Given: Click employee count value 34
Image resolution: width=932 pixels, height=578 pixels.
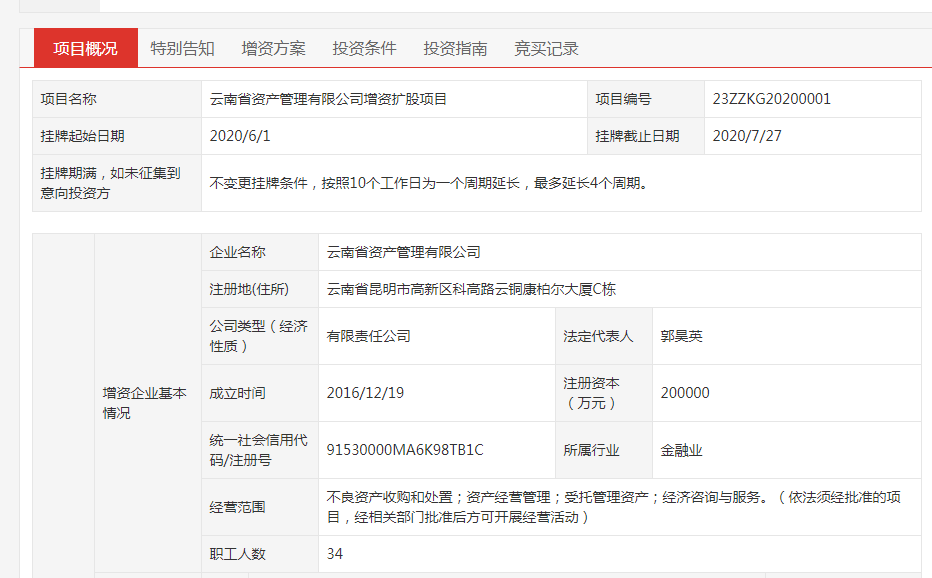Looking at the screenshot, I should tap(335, 554).
